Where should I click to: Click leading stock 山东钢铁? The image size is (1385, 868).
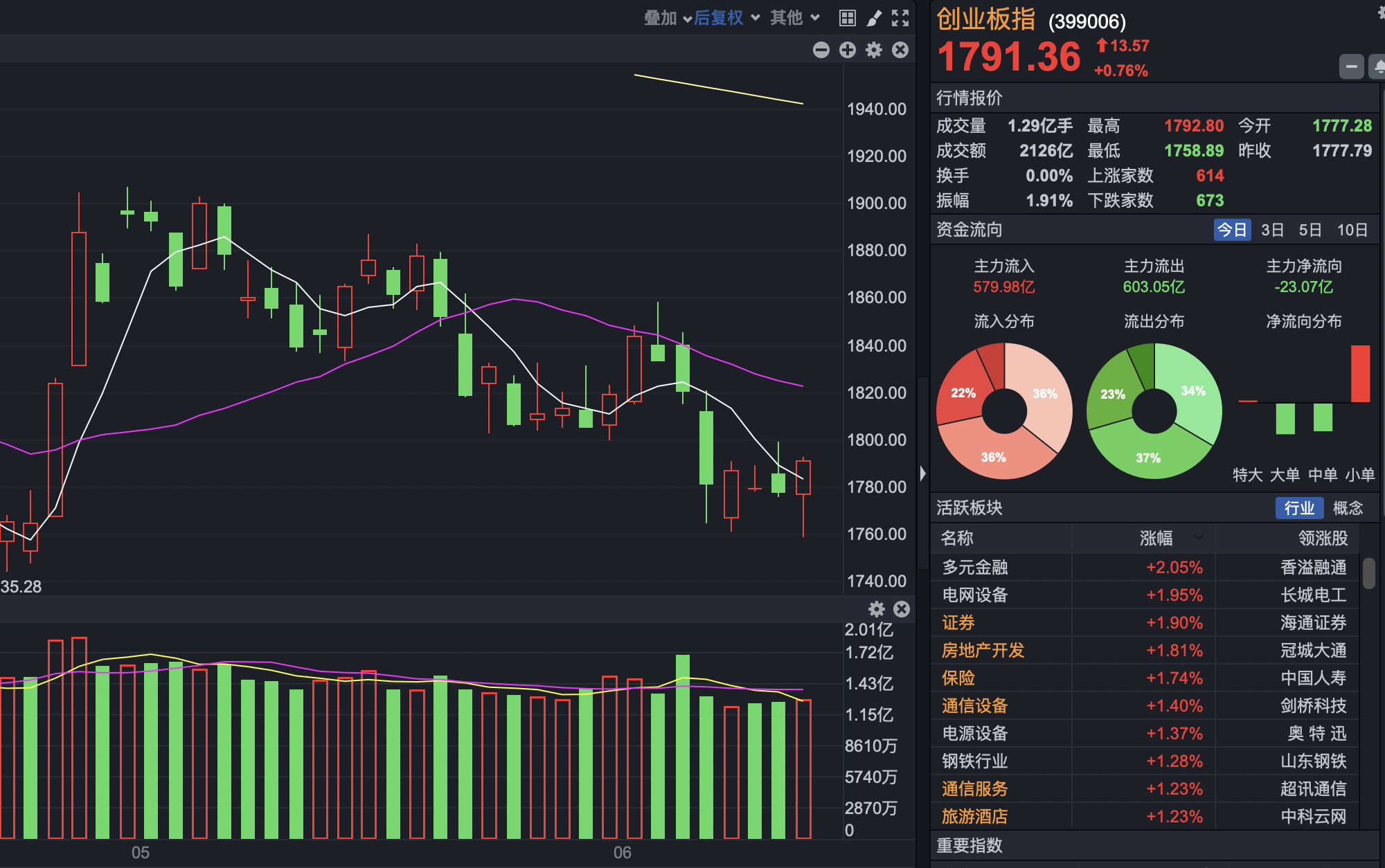click(1314, 761)
